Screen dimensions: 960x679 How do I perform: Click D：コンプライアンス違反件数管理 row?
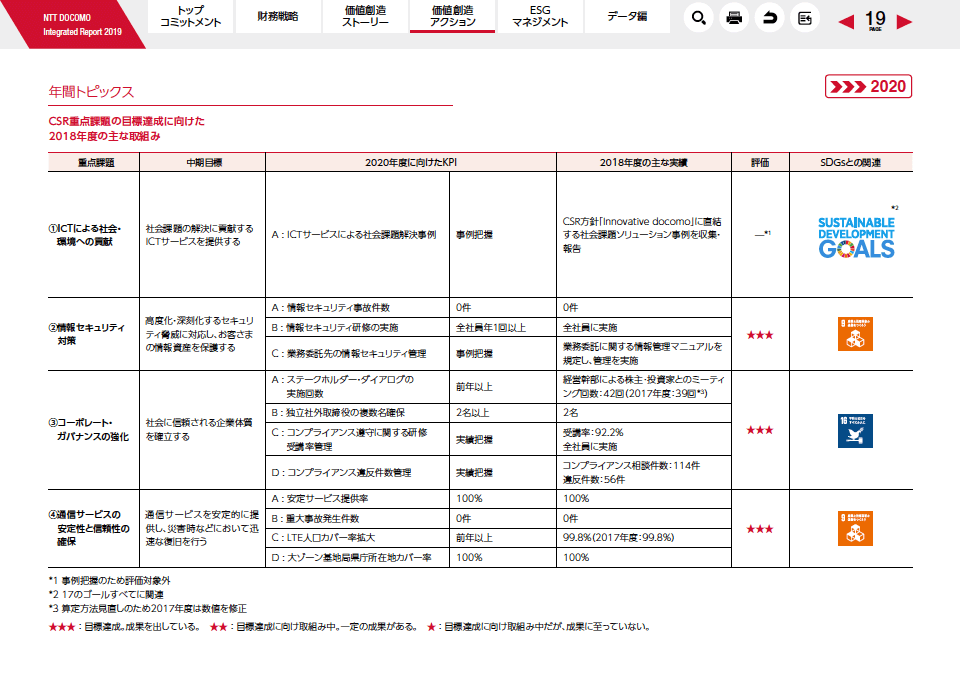357,473
